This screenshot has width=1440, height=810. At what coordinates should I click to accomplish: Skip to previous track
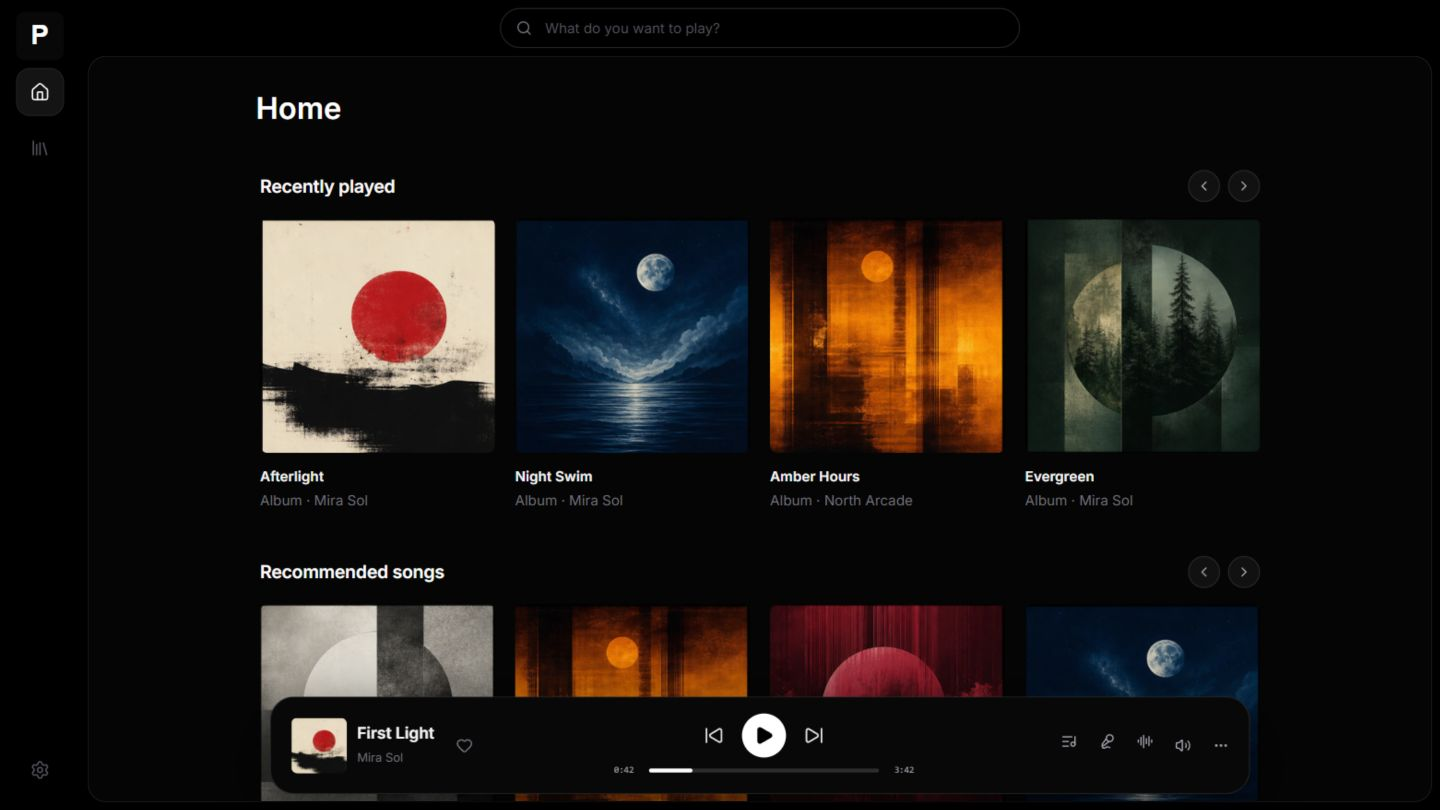click(714, 735)
